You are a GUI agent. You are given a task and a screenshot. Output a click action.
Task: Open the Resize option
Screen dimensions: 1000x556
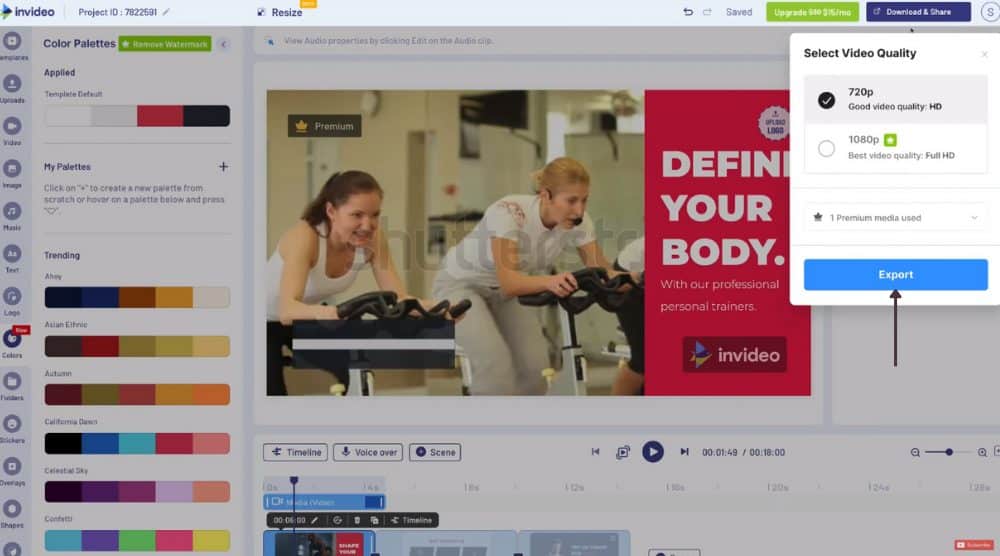click(280, 12)
